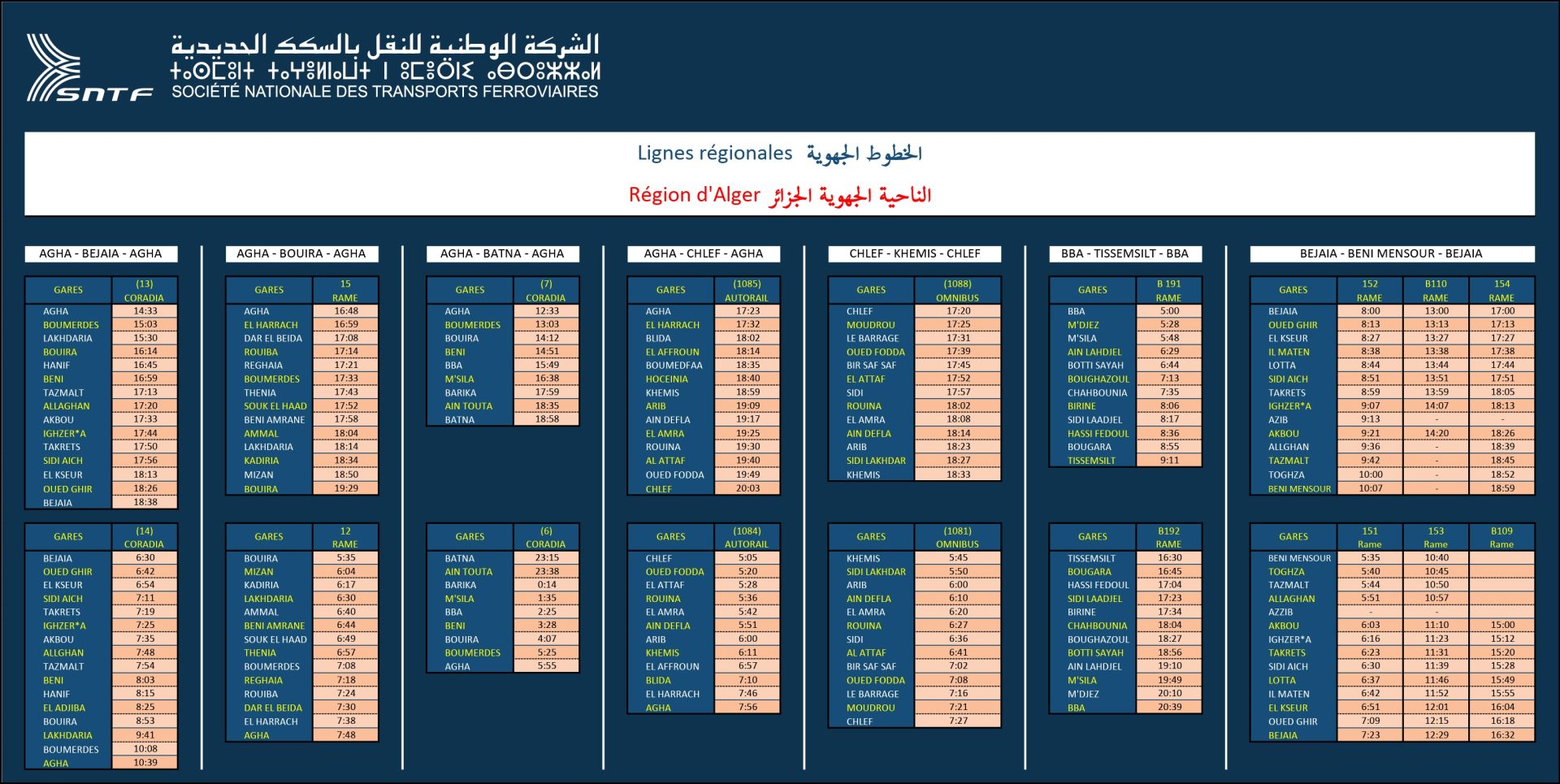This screenshot has width=1560, height=784.
Task: Click the (1085) AUTORAIL column header
Action: pyautogui.click(x=747, y=291)
